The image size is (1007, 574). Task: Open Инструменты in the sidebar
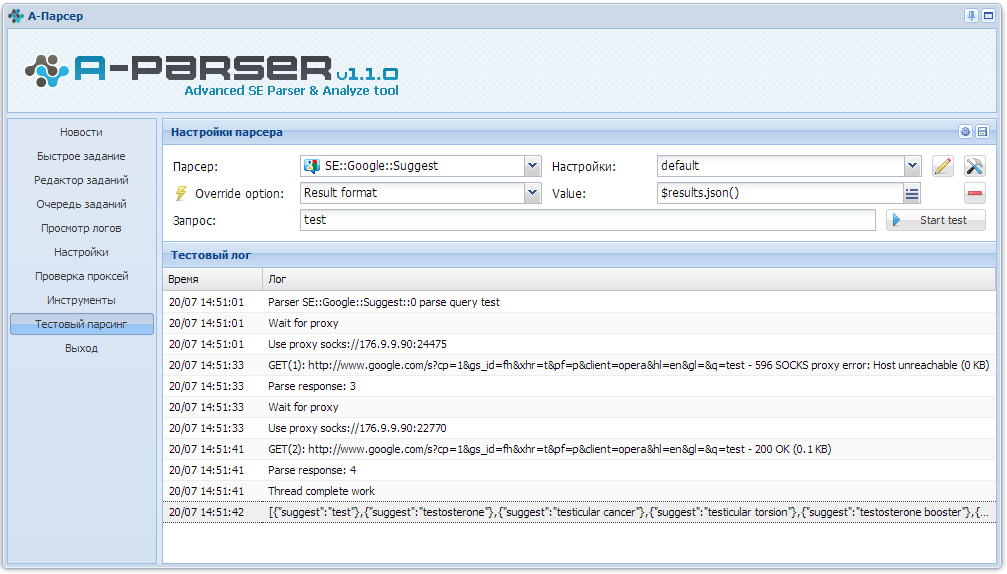(82, 300)
